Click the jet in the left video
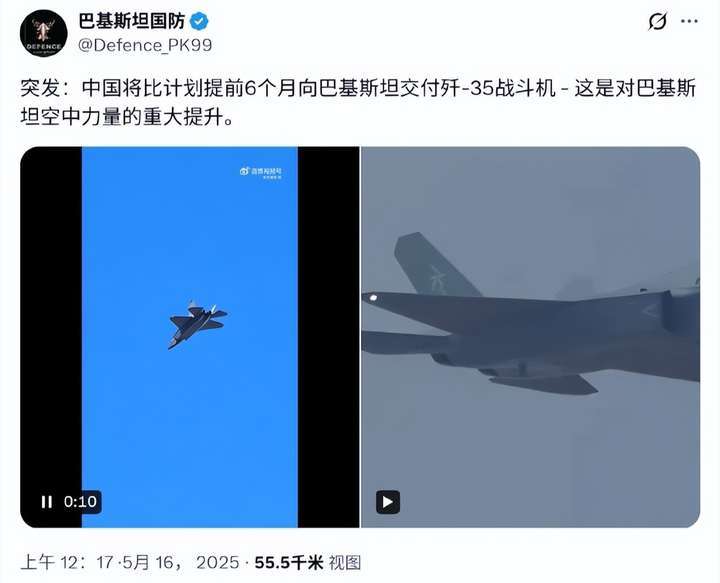Screen dimensions: 720x583 pyautogui.click(x=197, y=324)
